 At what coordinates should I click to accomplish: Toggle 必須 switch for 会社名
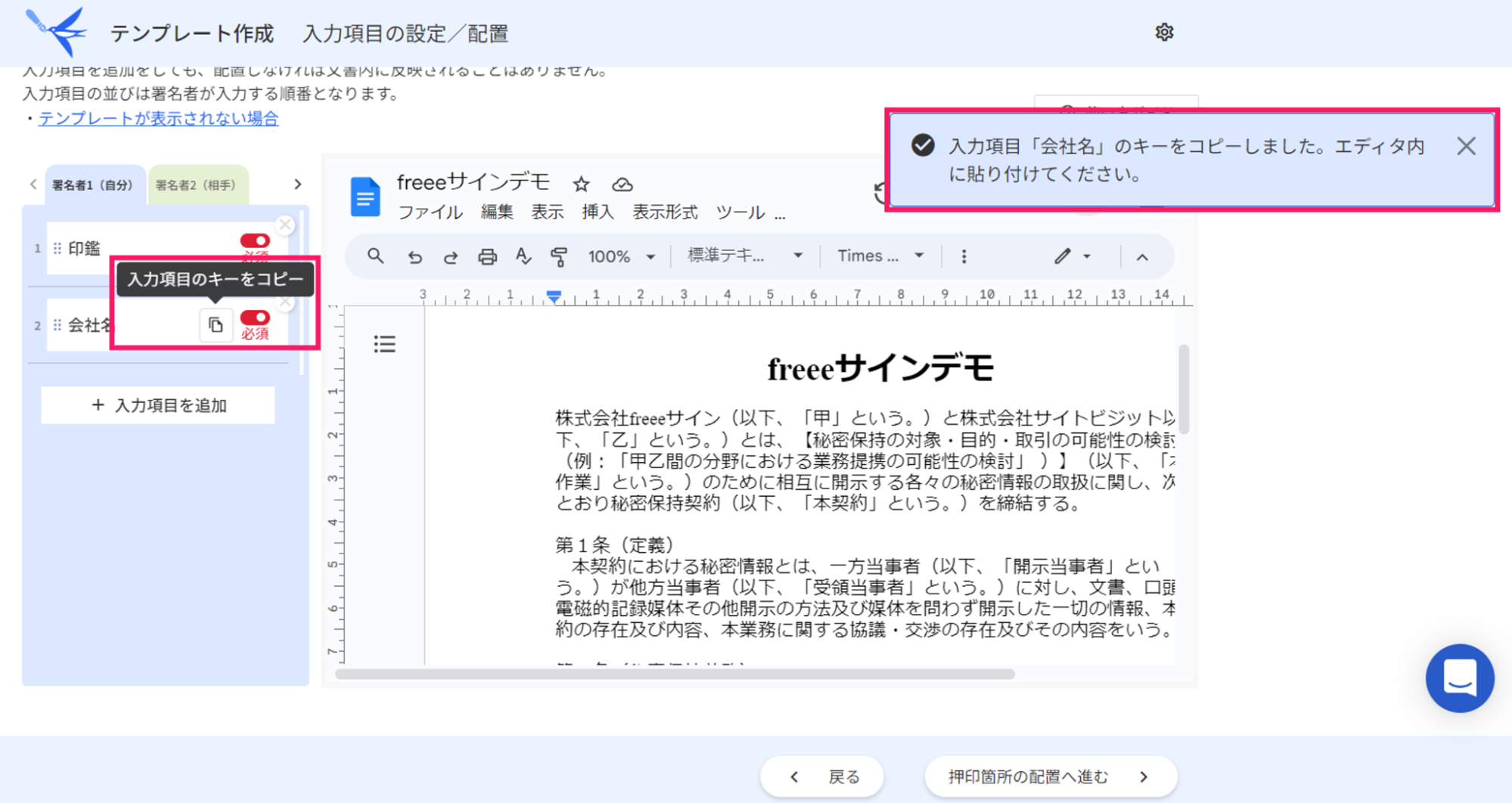point(255,318)
